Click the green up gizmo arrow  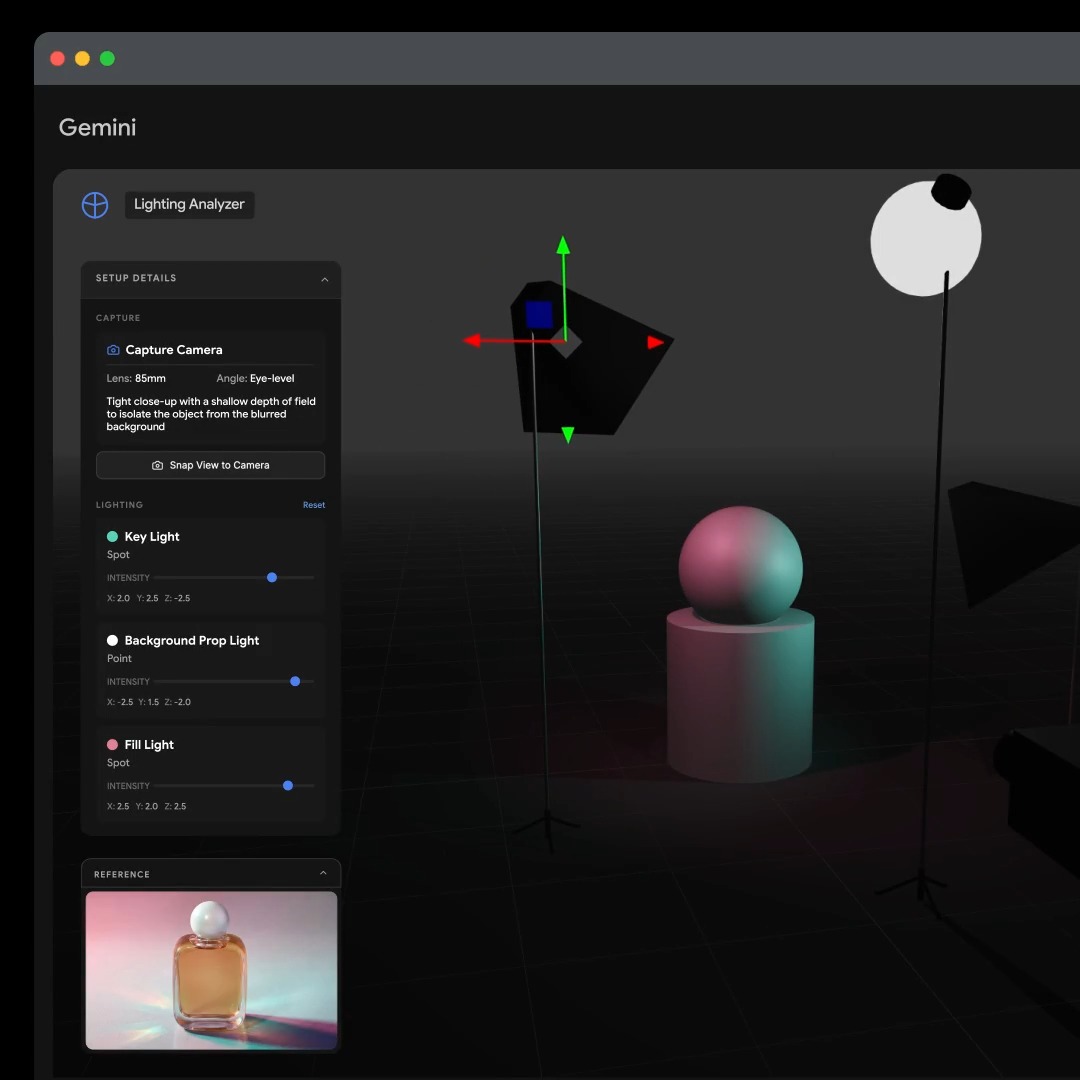pos(563,245)
